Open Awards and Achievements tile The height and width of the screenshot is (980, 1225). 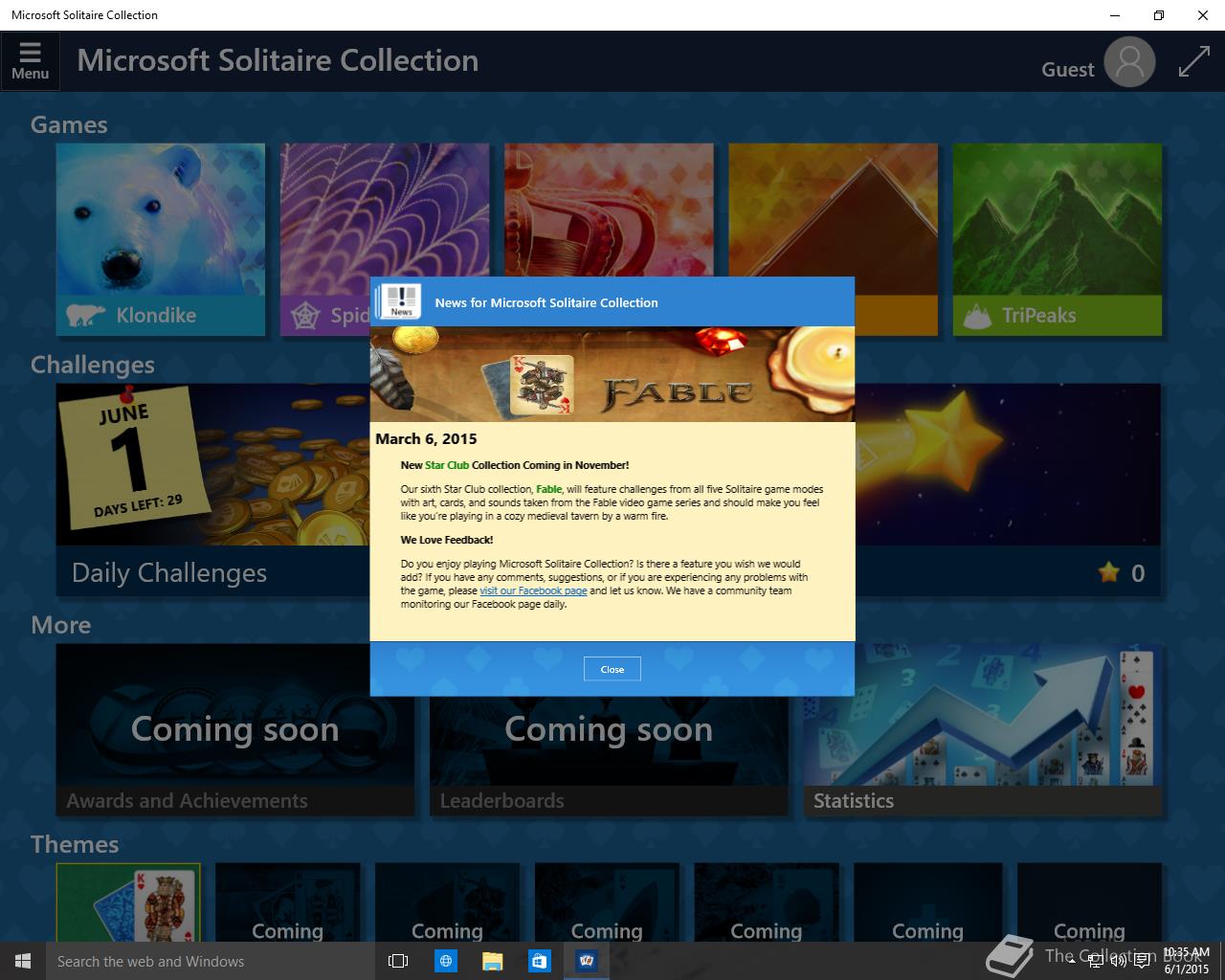235,731
